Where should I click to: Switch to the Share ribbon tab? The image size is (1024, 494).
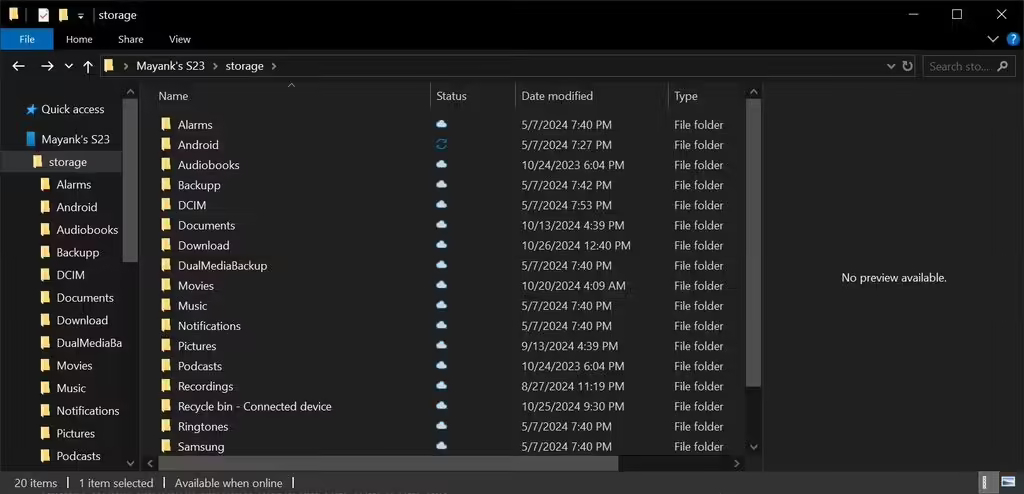131,39
